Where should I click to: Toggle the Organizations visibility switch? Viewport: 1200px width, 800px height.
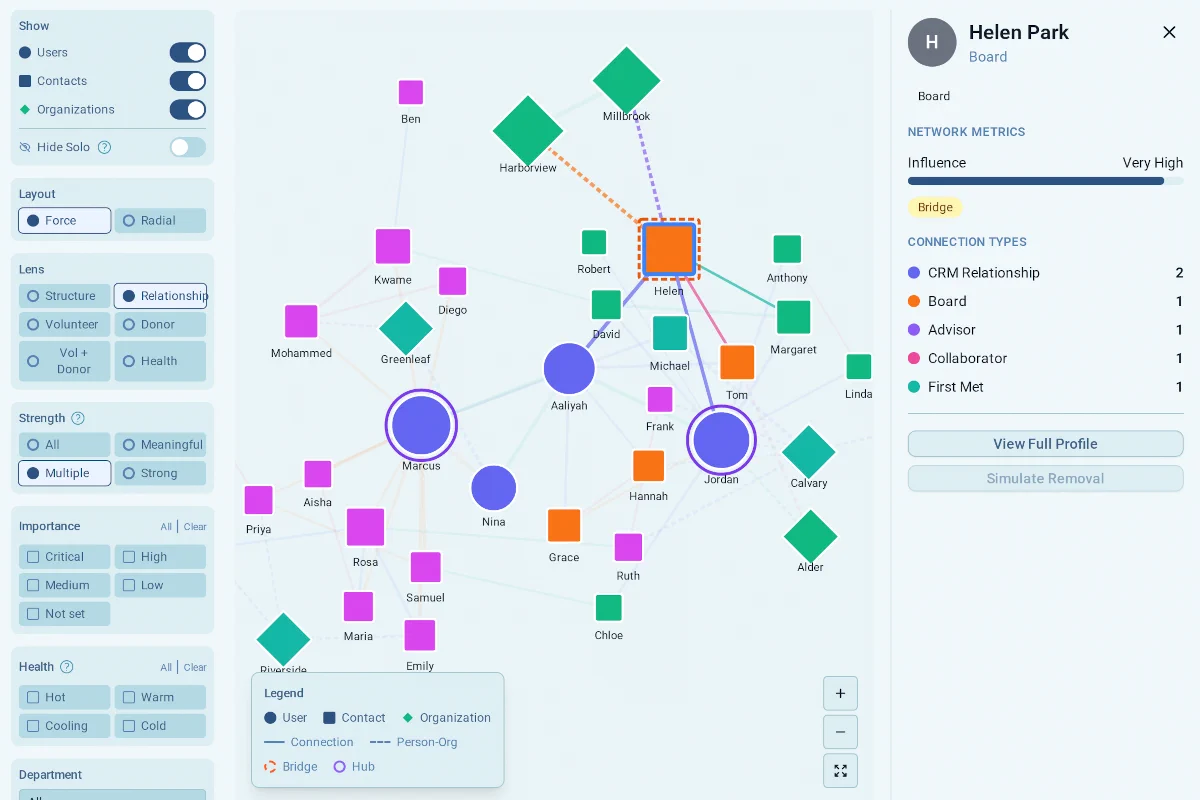[x=188, y=109]
